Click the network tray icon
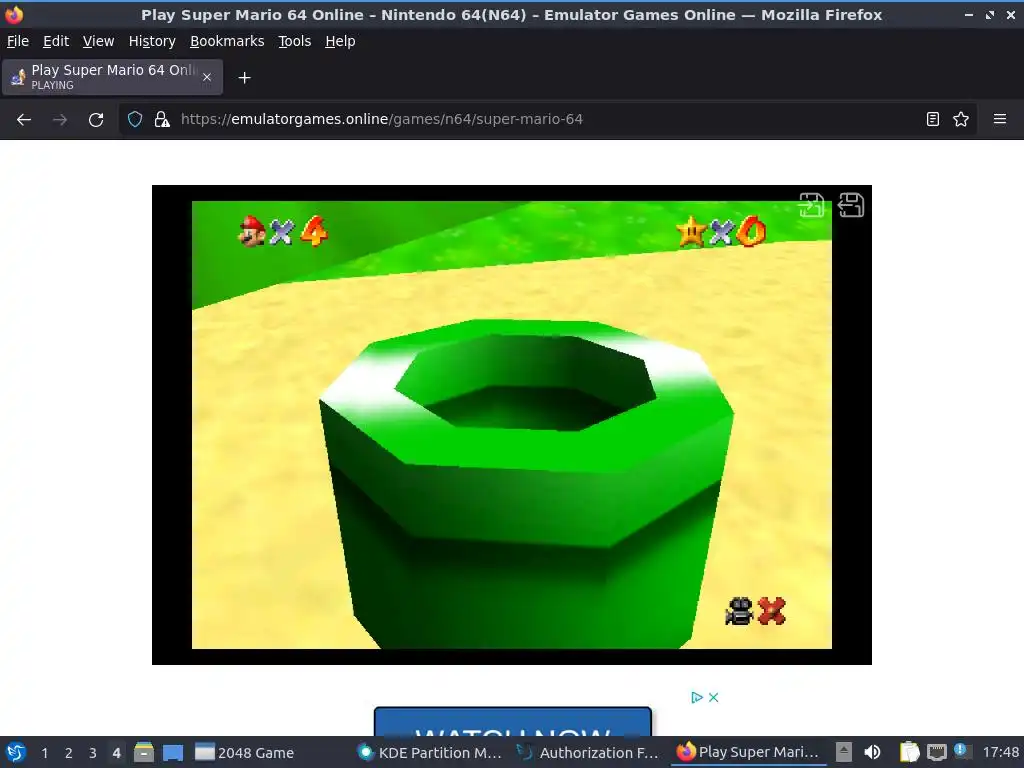The height and width of the screenshot is (768, 1024). point(936,752)
